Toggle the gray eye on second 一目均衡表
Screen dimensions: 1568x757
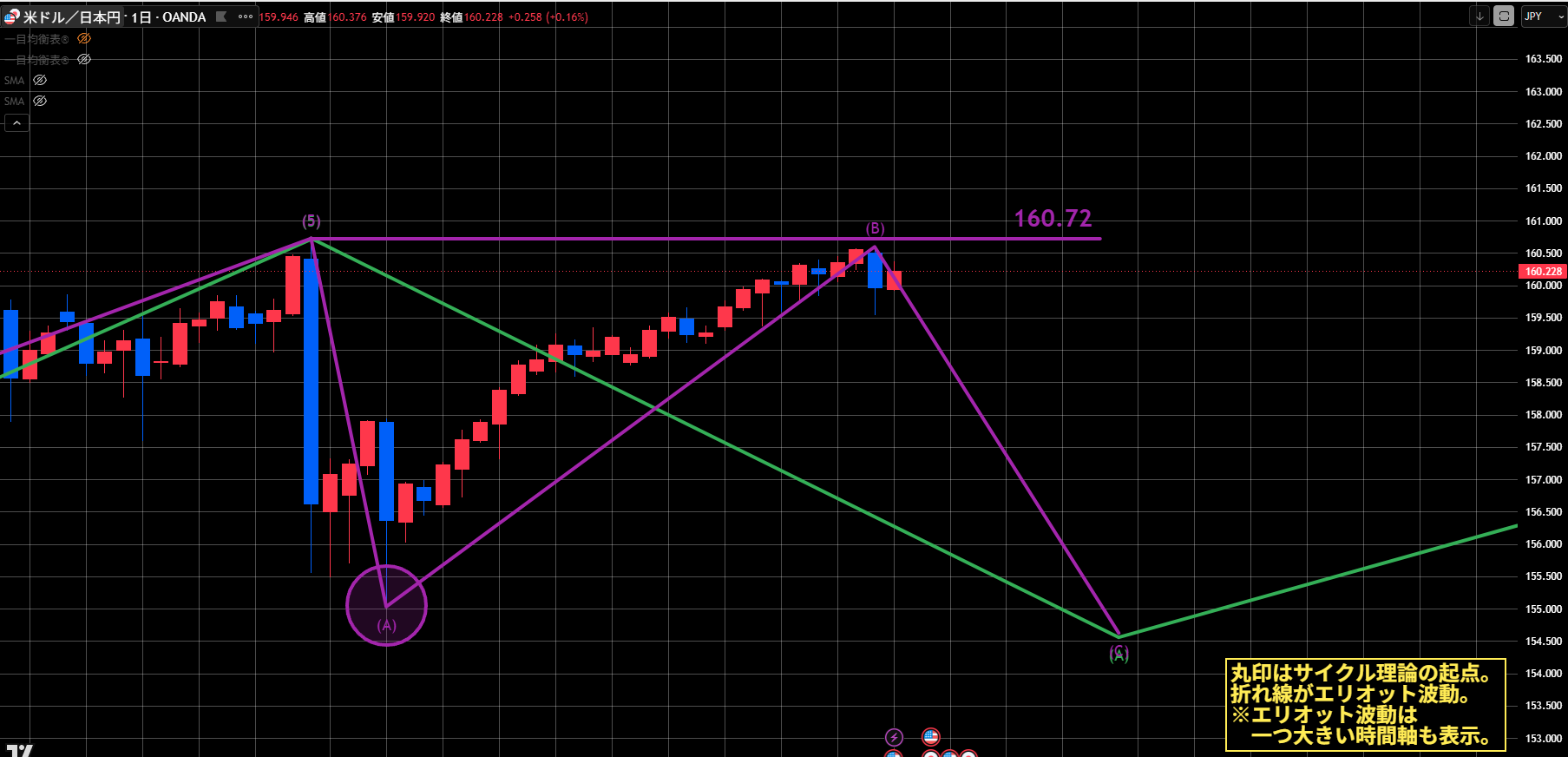(x=84, y=60)
